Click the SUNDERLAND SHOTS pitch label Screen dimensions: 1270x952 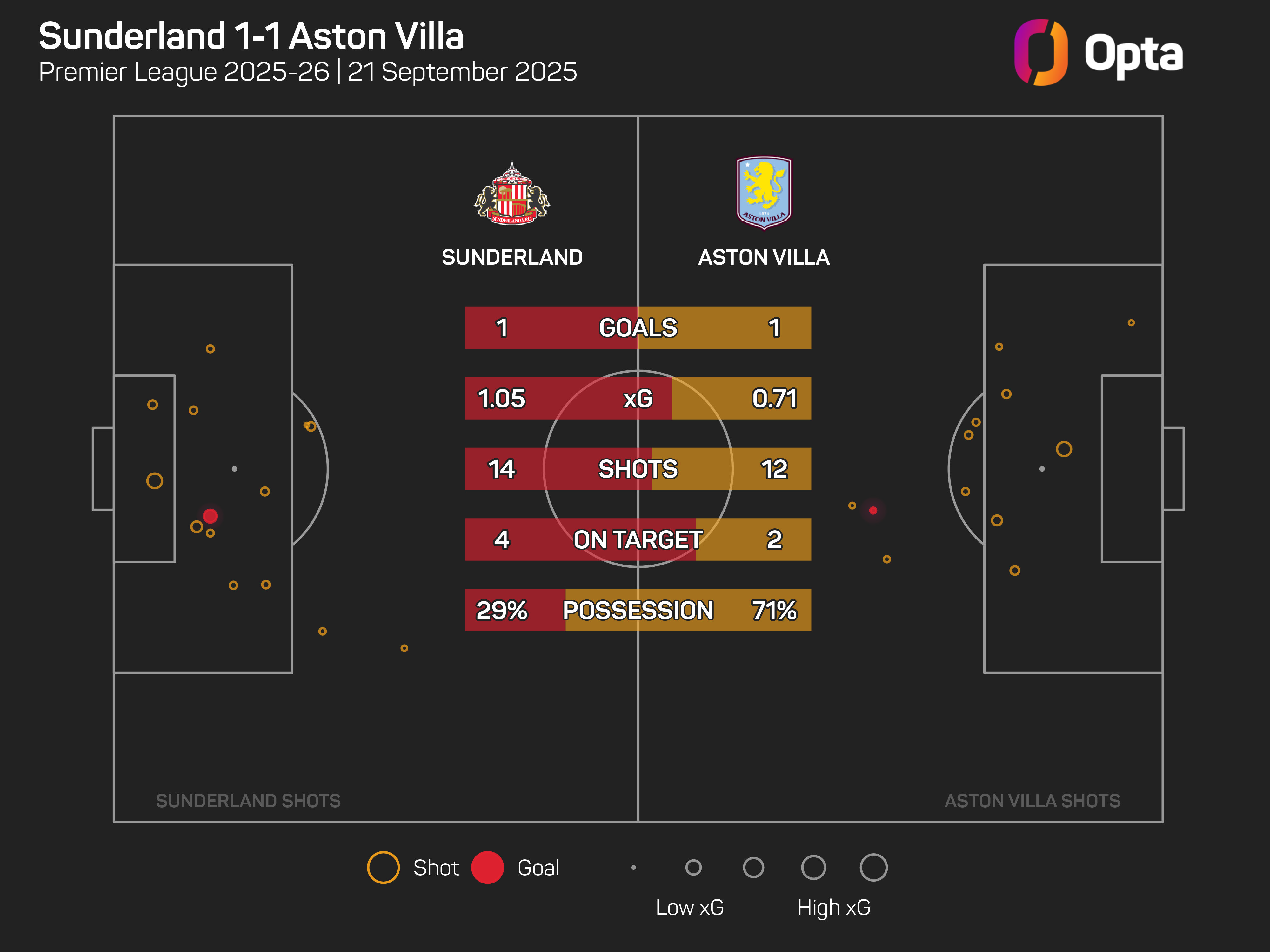click(x=248, y=801)
